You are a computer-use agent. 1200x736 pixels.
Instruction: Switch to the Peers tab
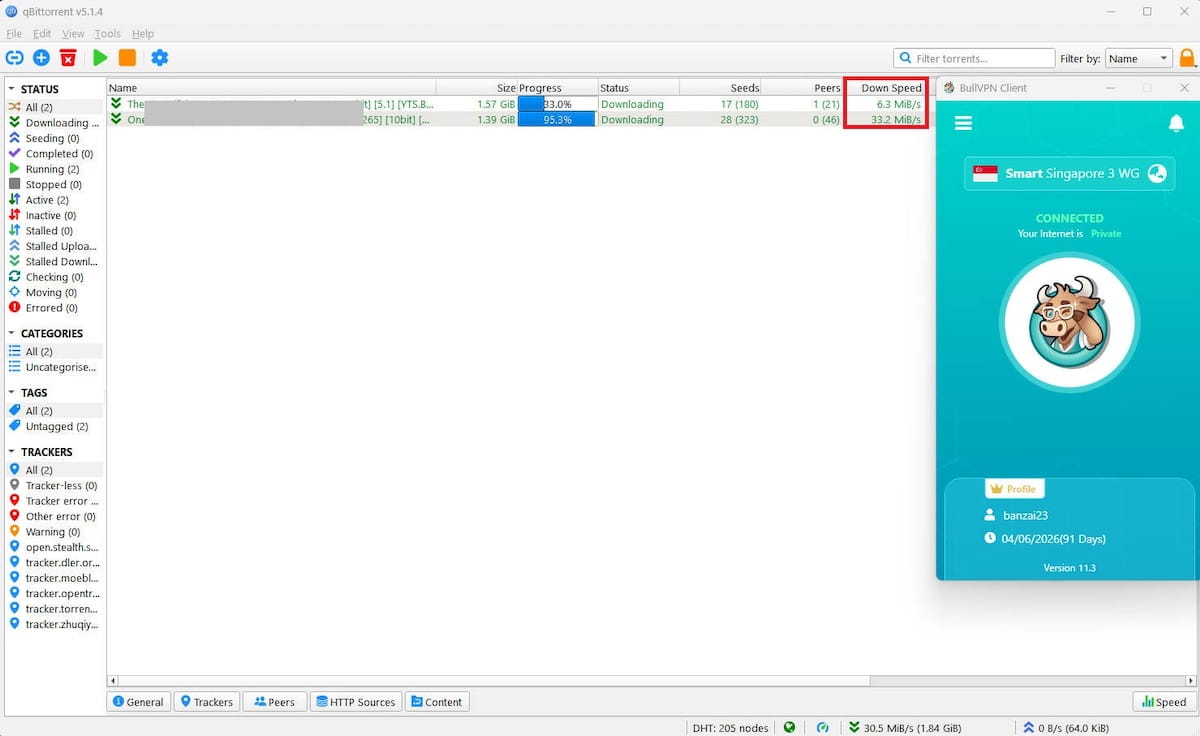tap(274, 701)
